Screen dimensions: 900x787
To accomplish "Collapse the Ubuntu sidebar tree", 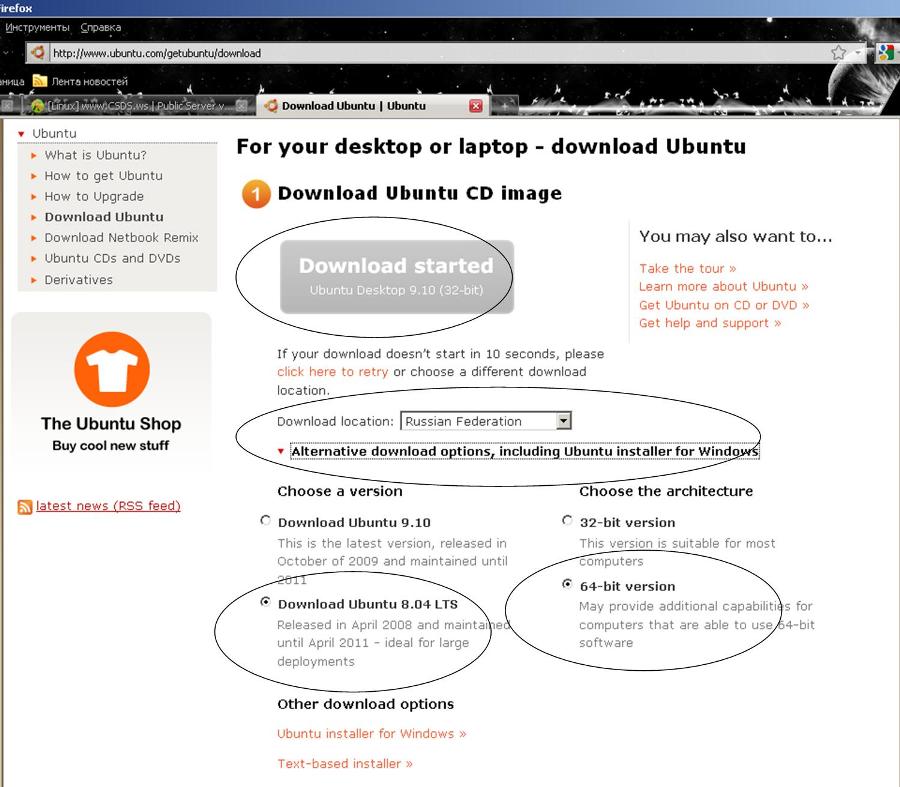I will pos(21,134).
